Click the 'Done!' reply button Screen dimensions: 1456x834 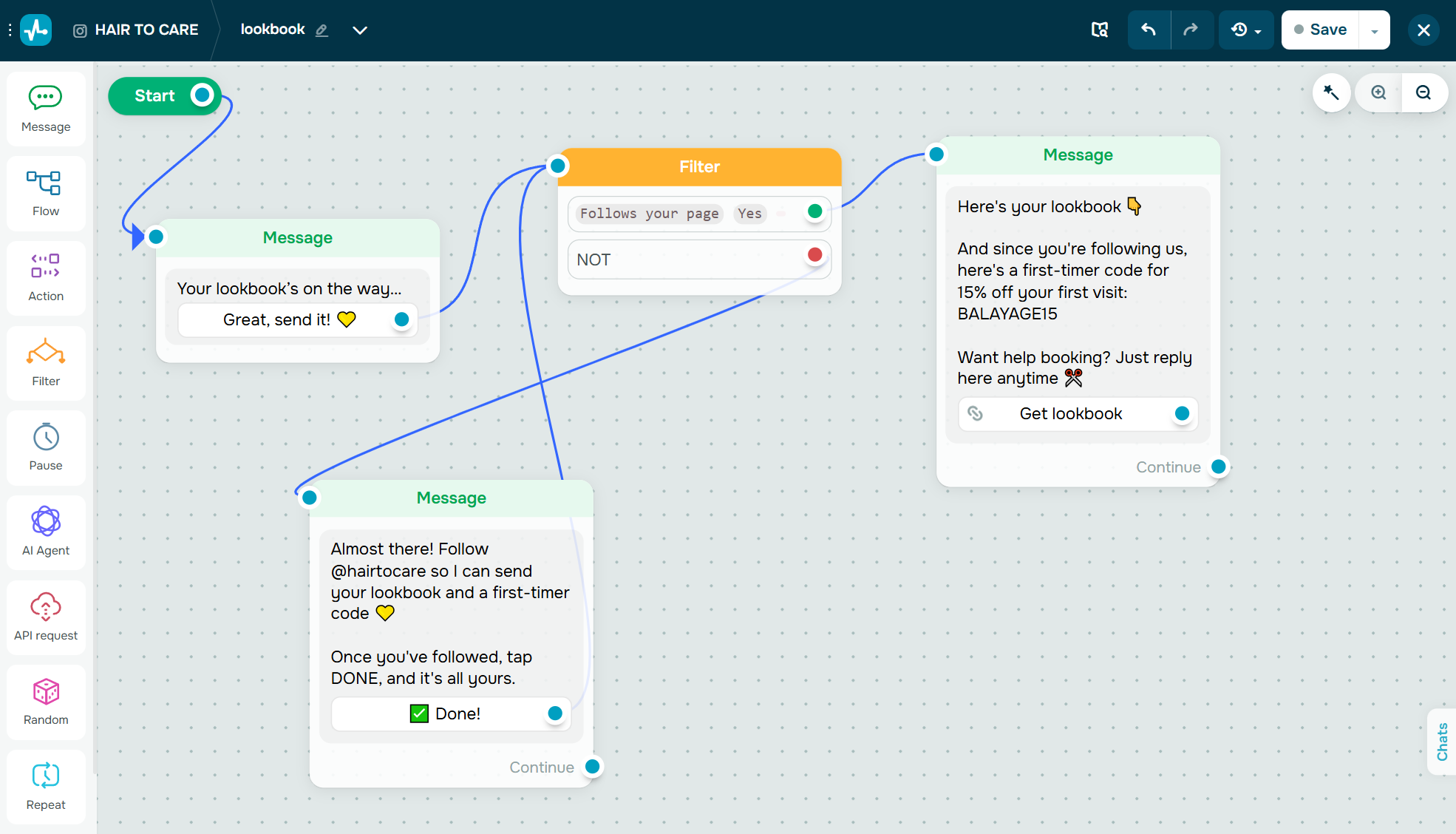point(451,713)
